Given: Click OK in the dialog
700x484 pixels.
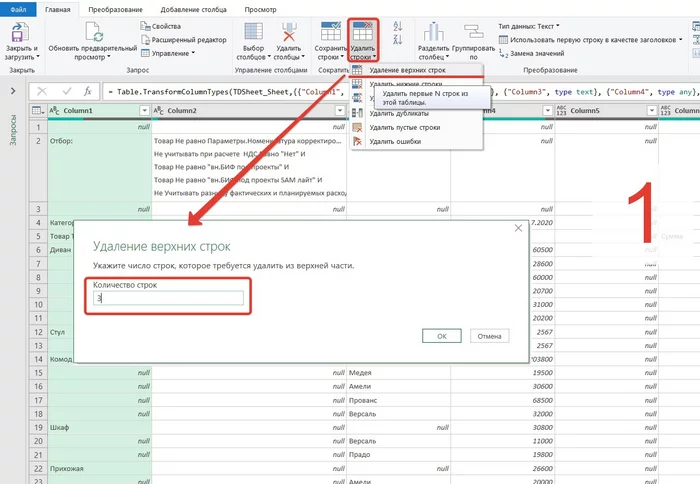Looking at the screenshot, I should (x=442, y=336).
